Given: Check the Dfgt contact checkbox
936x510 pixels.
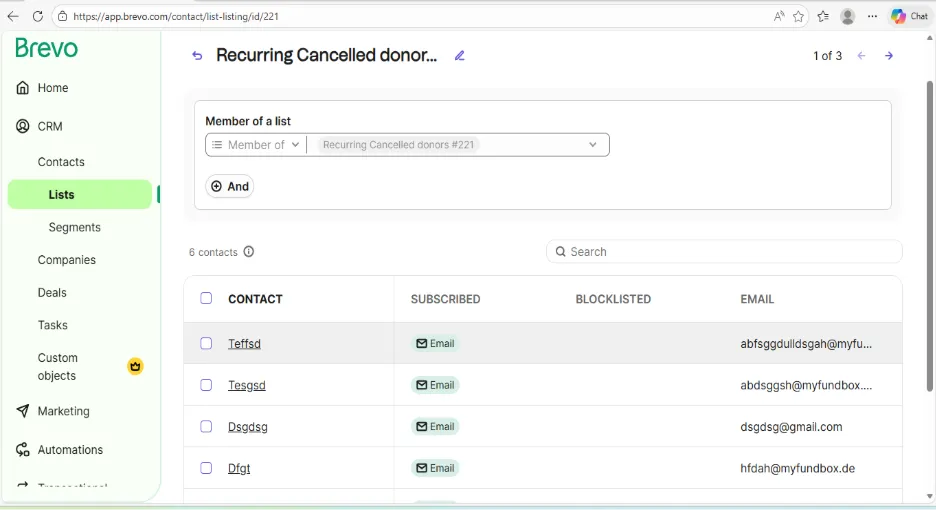Looking at the screenshot, I should tap(206, 468).
